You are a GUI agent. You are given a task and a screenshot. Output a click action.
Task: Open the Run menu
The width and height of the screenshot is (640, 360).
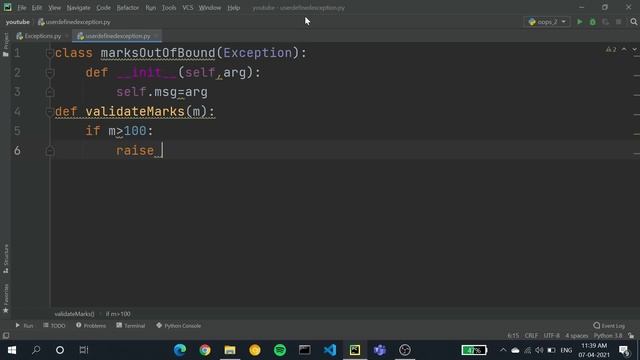pos(151,8)
